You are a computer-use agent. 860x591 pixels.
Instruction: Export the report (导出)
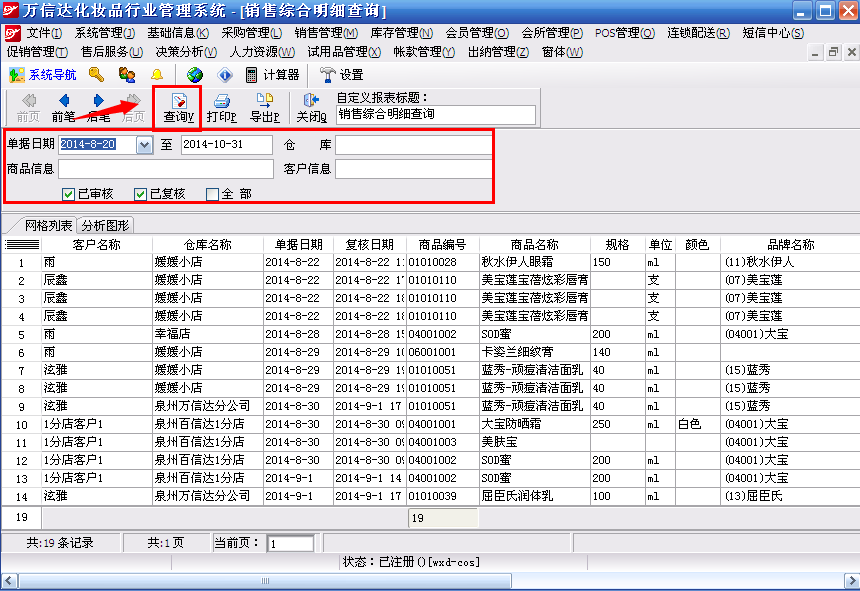point(265,108)
